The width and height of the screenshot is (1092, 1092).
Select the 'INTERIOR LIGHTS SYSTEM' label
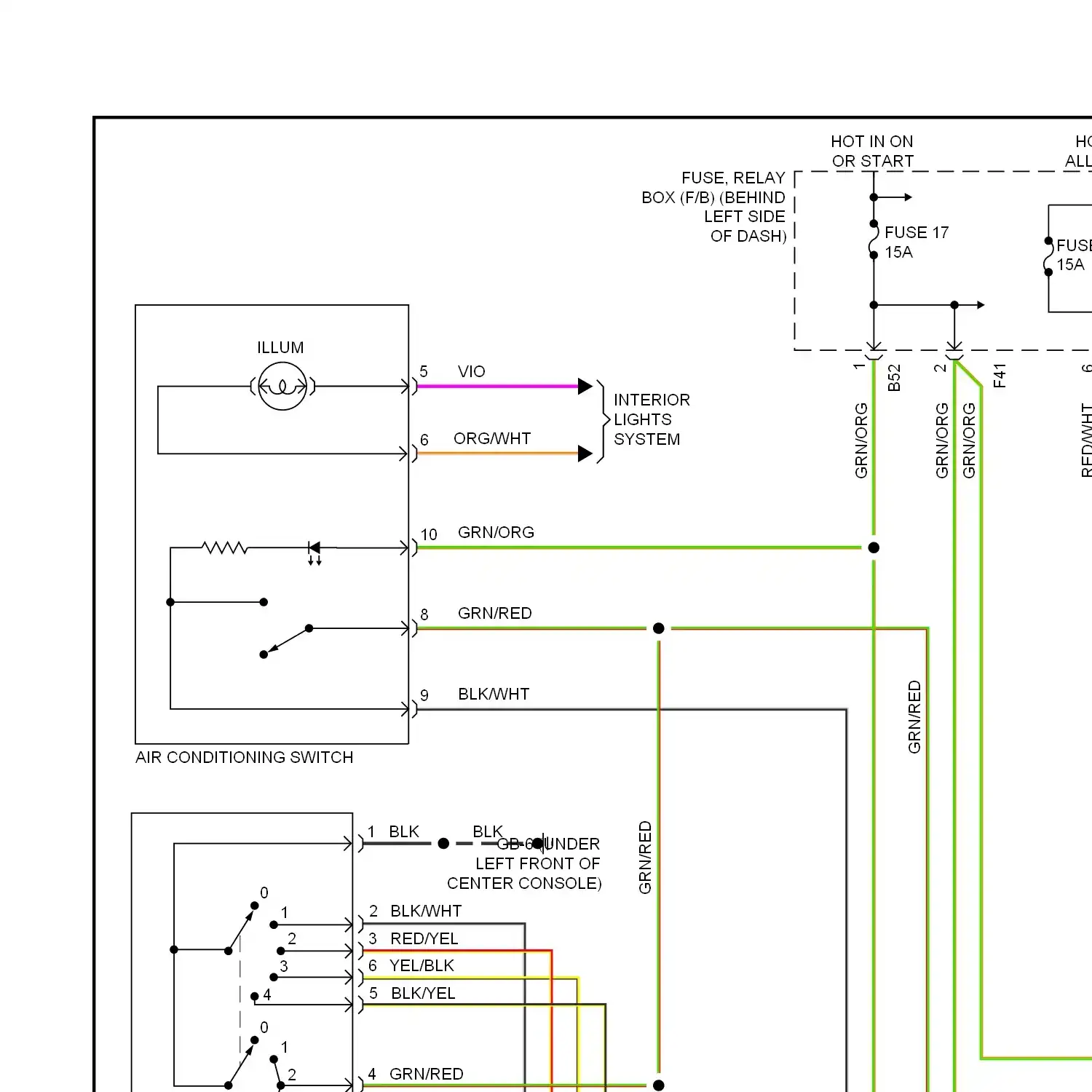pos(652,419)
